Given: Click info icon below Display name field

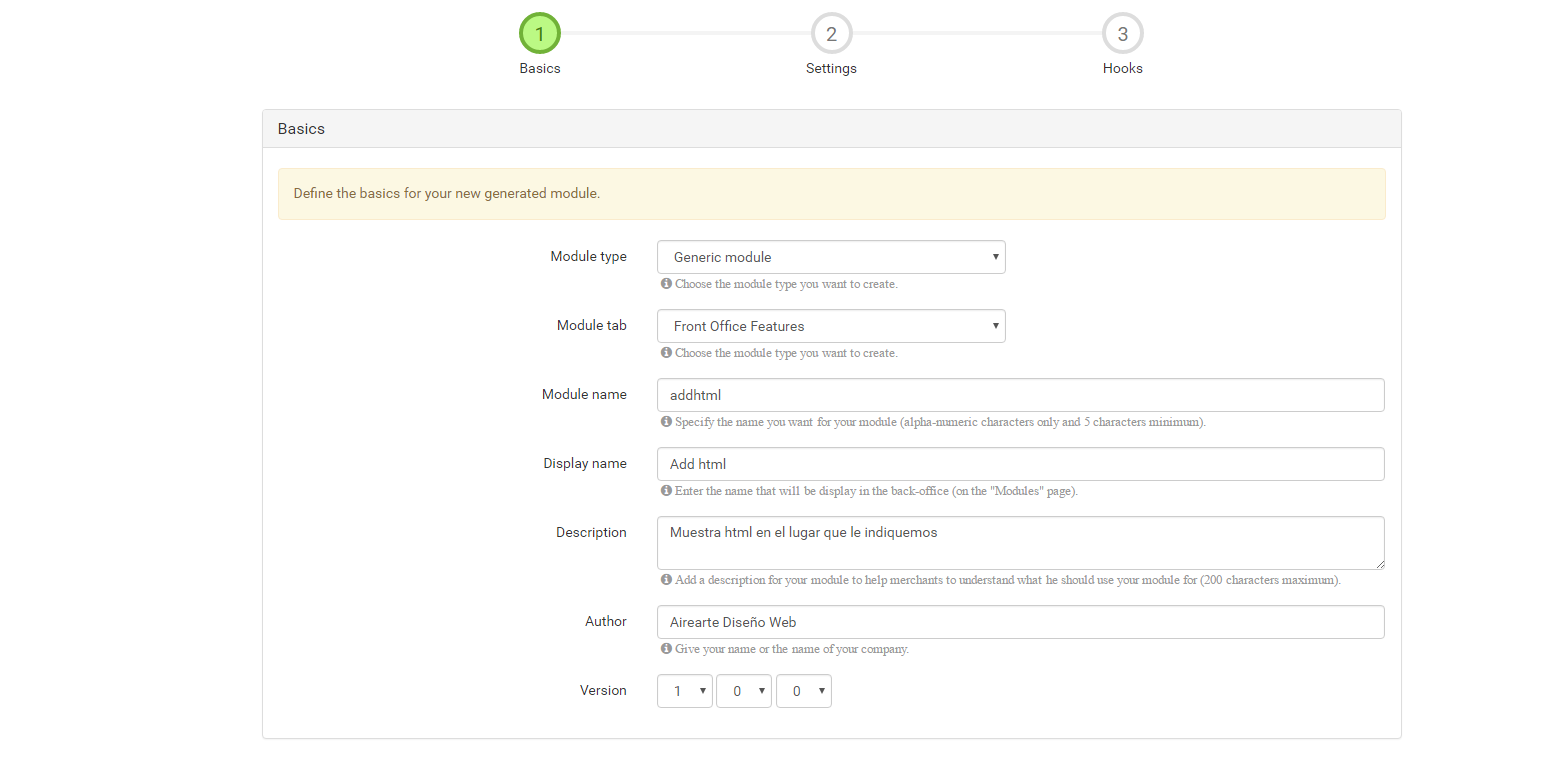Looking at the screenshot, I should coord(667,491).
